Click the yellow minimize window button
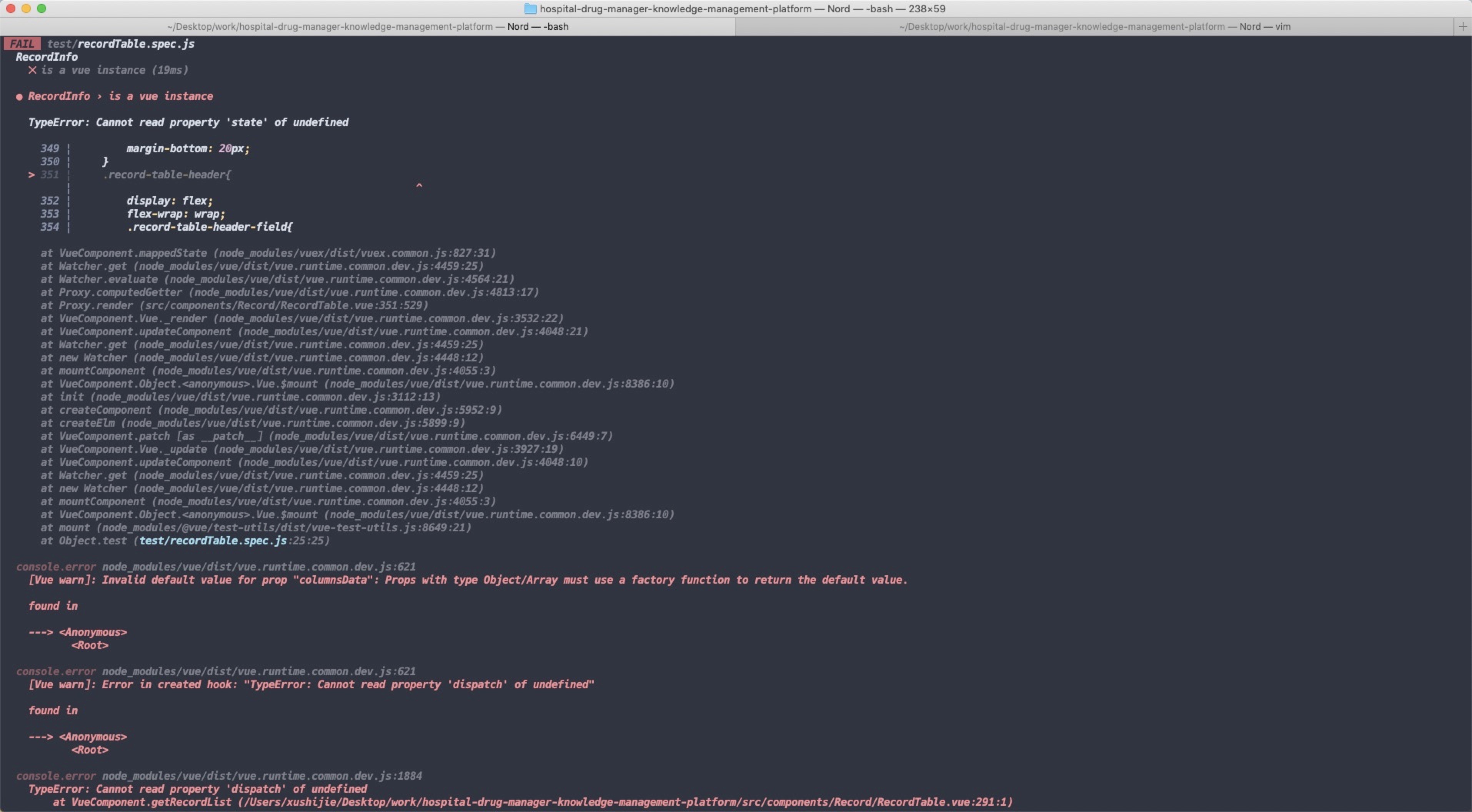Image resolution: width=1472 pixels, height=812 pixels. point(26,8)
